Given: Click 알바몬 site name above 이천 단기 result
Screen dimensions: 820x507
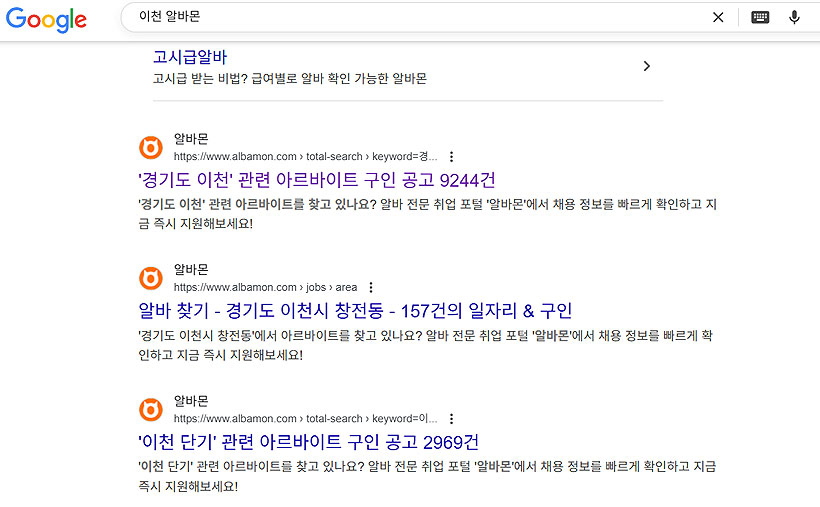Looking at the screenshot, I should [191, 401].
